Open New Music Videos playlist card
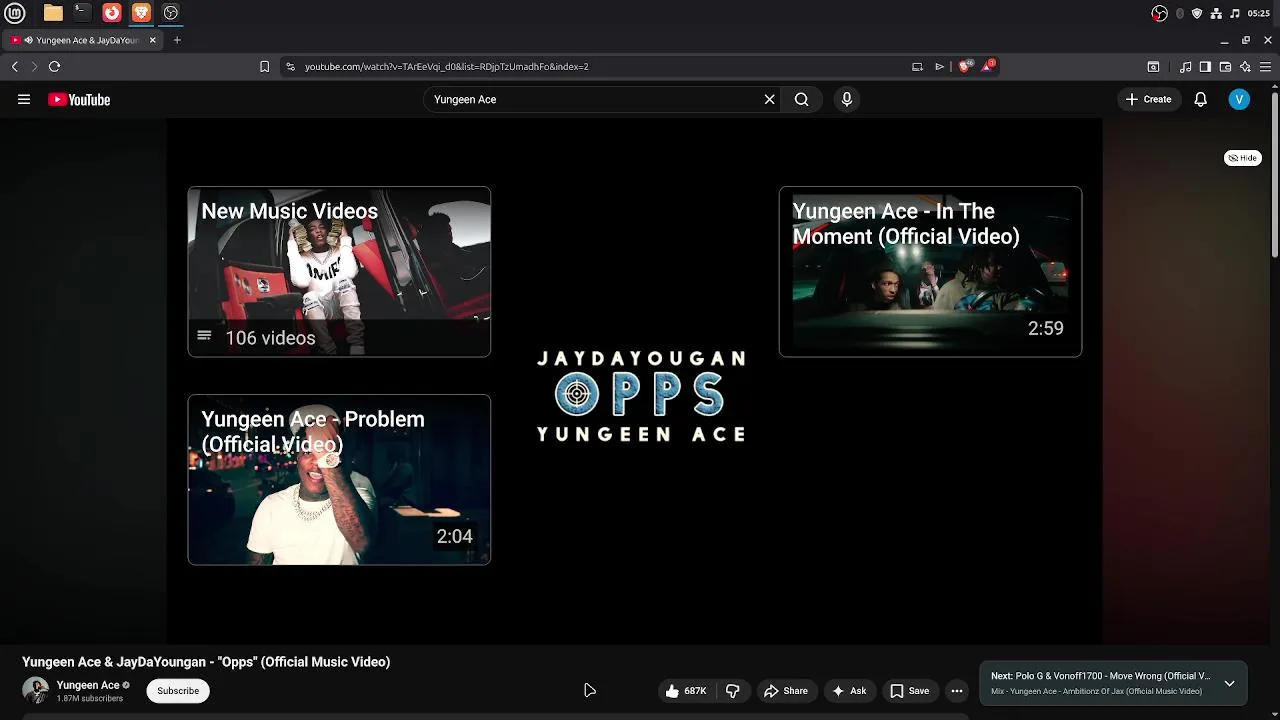This screenshot has width=1280, height=720. tap(339, 271)
